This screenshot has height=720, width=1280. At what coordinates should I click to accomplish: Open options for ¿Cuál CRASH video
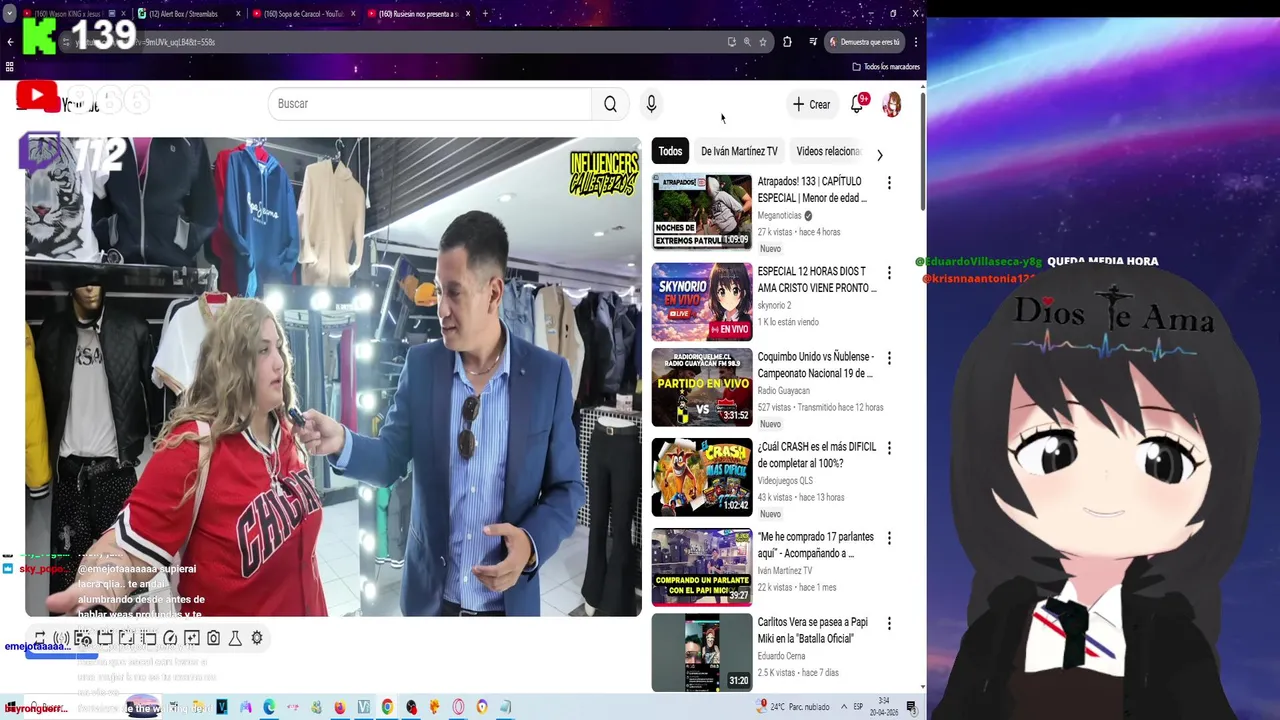(889, 448)
